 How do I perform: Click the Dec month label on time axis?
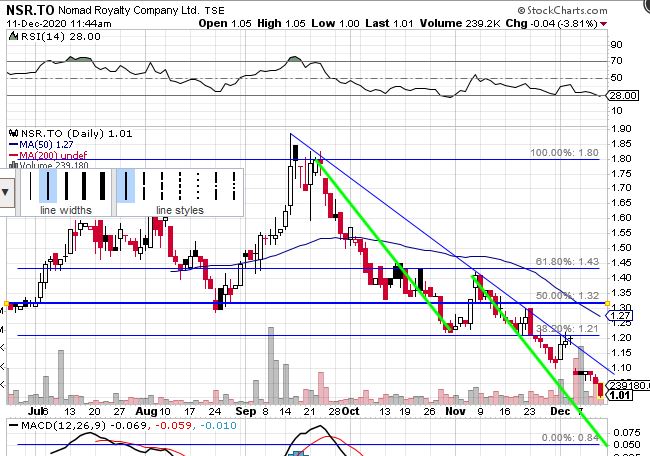(x=560, y=411)
